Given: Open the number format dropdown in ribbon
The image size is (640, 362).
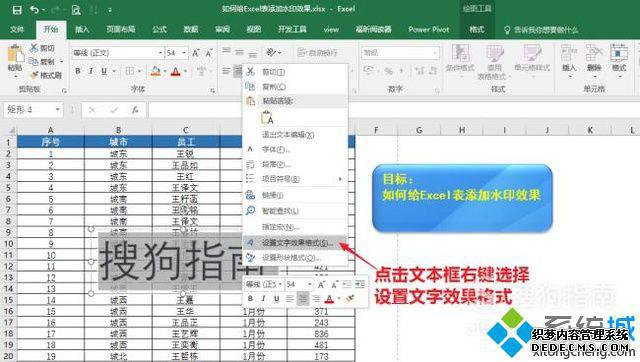Looking at the screenshot, I should pyautogui.click(x=435, y=53).
